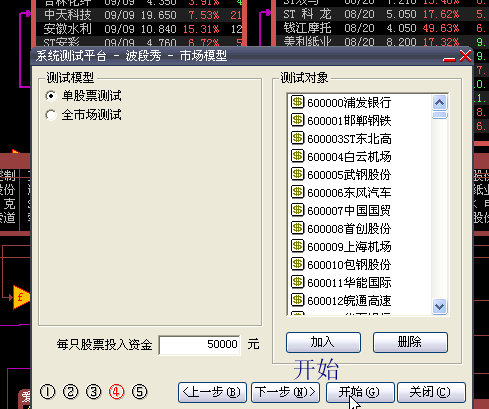Select 600005武钢股份 in the list

(349, 174)
